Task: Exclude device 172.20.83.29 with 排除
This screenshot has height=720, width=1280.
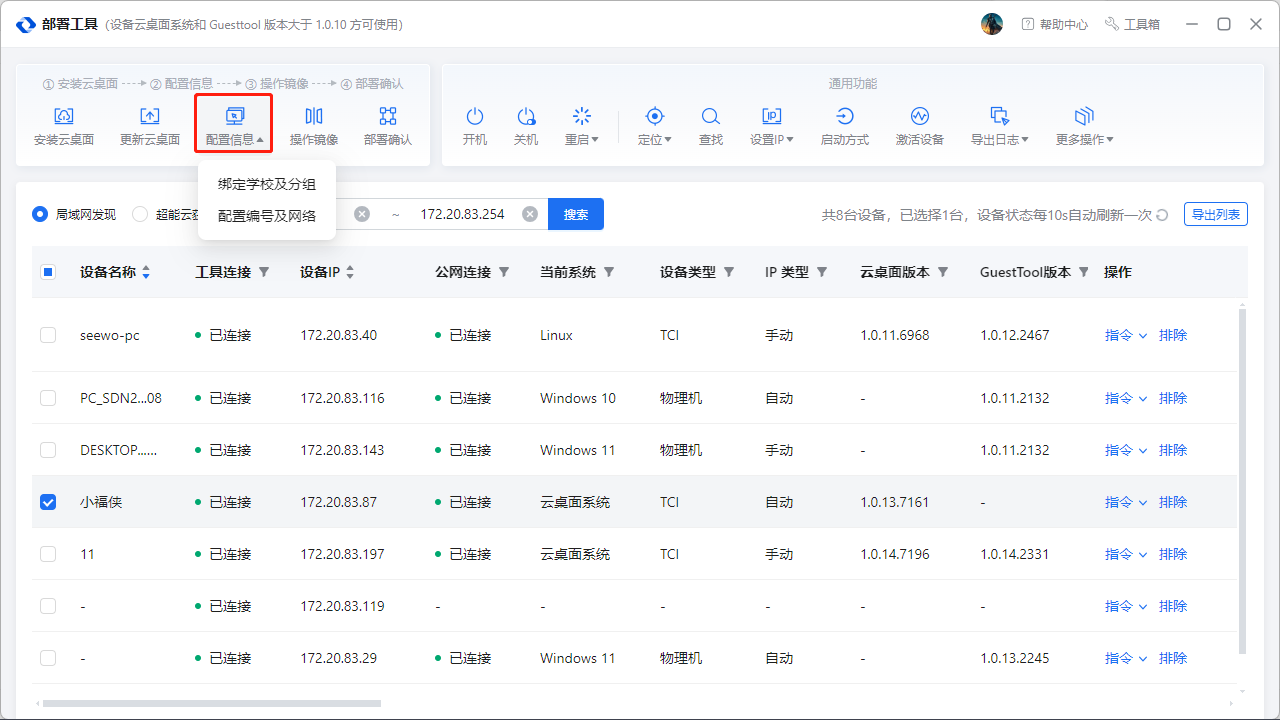Action: click(x=1173, y=658)
